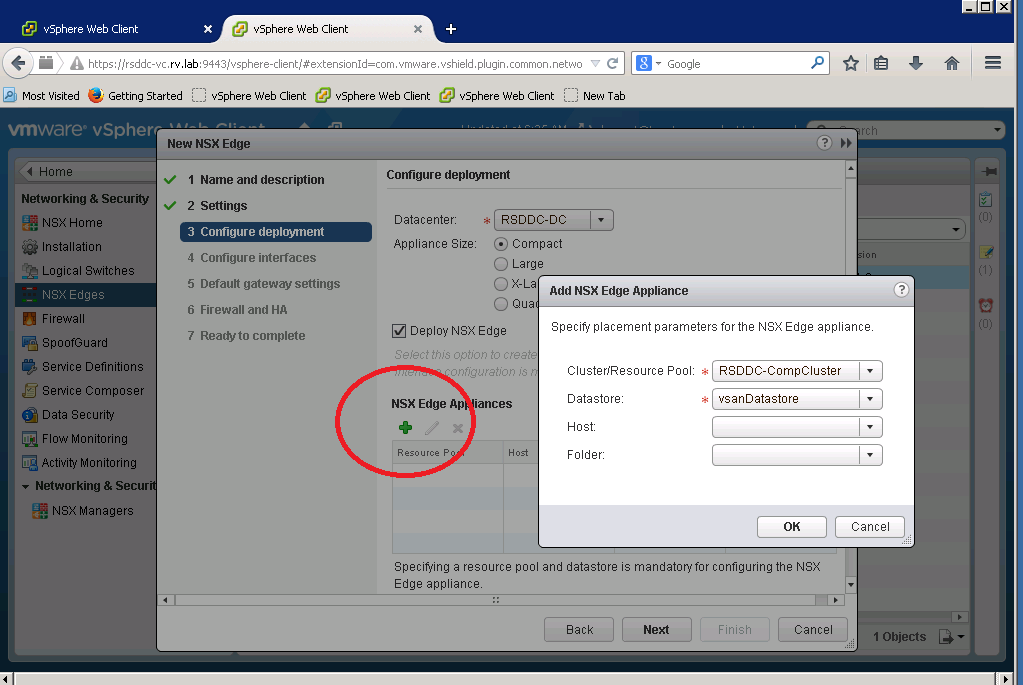Open the Firefox bookmark star icon
Screen dimensions: 1023x685
pos(851,63)
